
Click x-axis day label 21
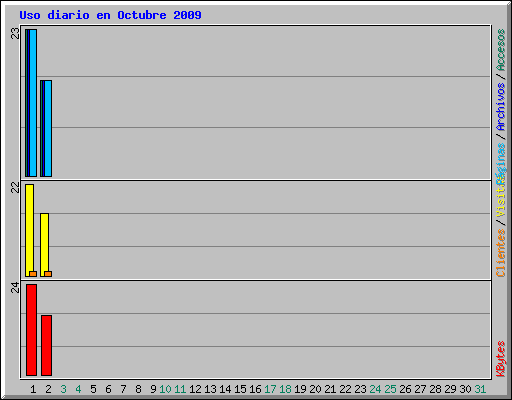point(330,389)
